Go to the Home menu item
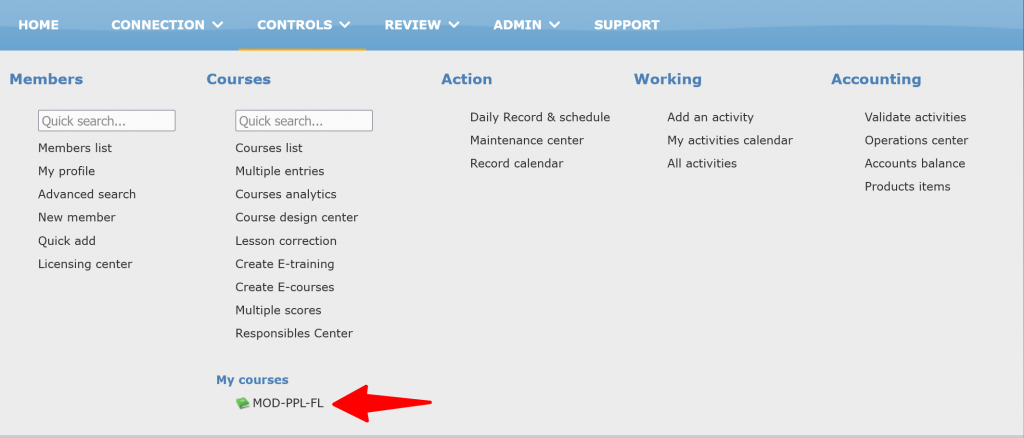This screenshot has height=438, width=1024. point(39,25)
